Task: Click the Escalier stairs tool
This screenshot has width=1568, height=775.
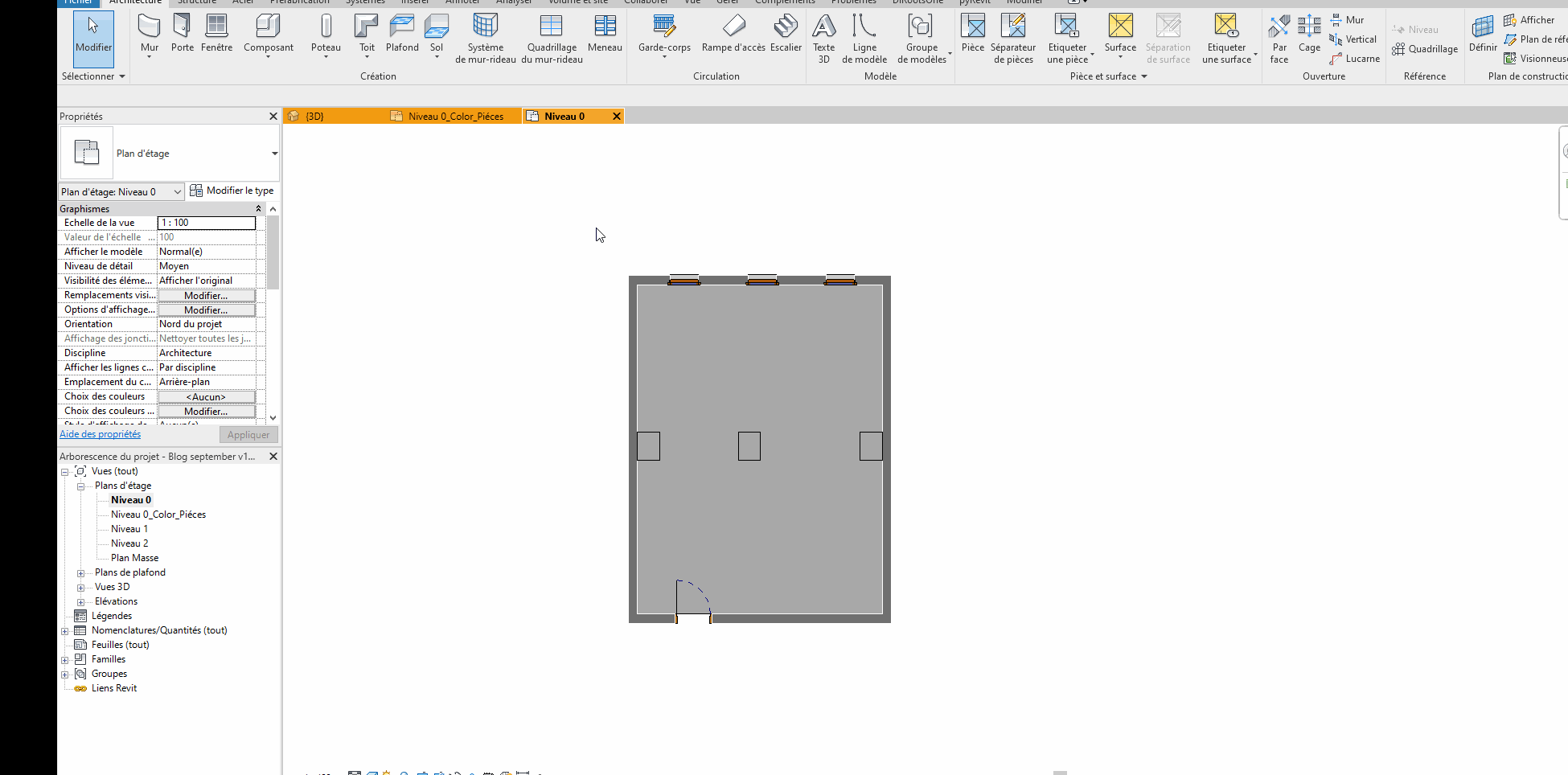Action: pyautogui.click(x=786, y=34)
